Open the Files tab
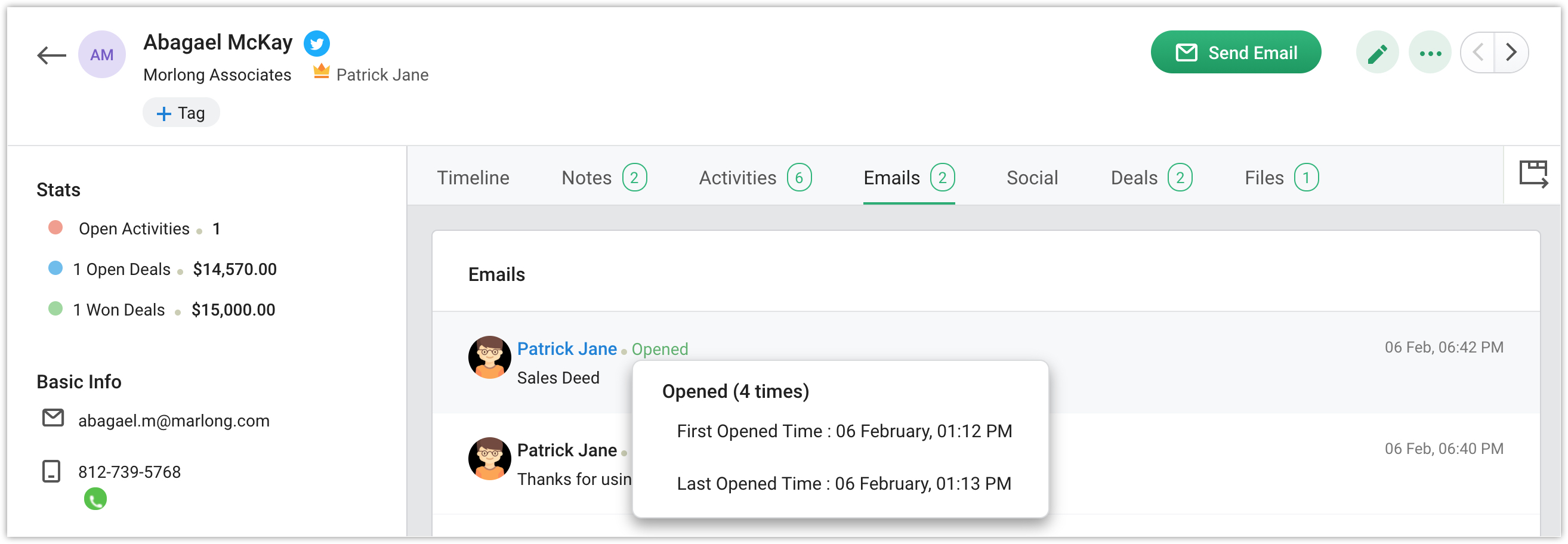Image resolution: width=1568 pixels, height=544 pixels. (x=1280, y=178)
